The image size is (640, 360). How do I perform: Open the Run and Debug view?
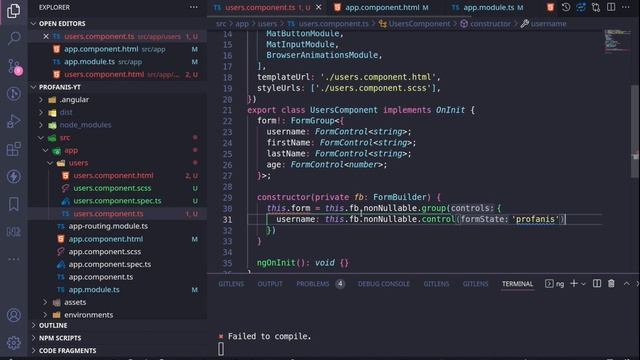(13, 121)
